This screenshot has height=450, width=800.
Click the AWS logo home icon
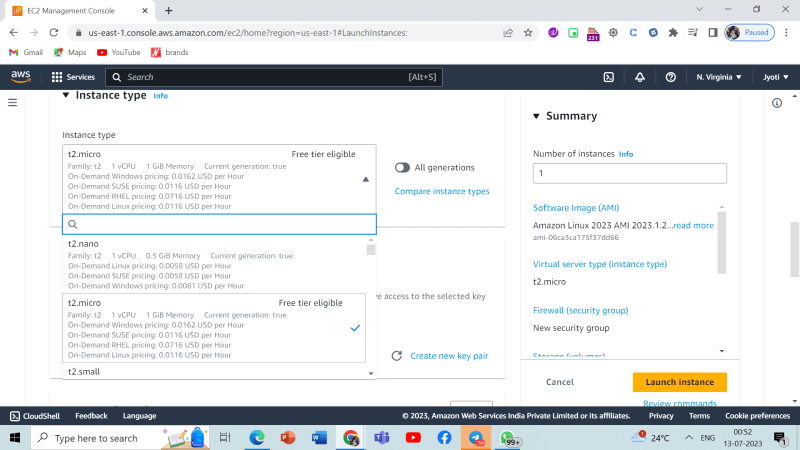pyautogui.click(x=21, y=77)
